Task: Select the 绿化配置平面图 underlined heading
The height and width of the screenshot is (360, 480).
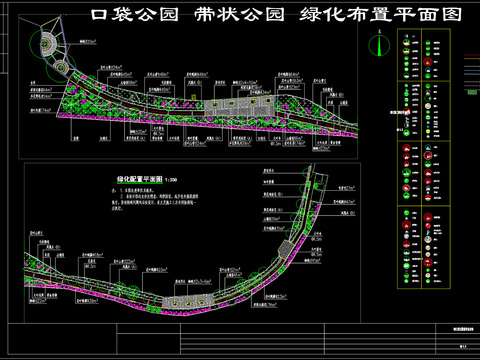Action: coord(140,179)
